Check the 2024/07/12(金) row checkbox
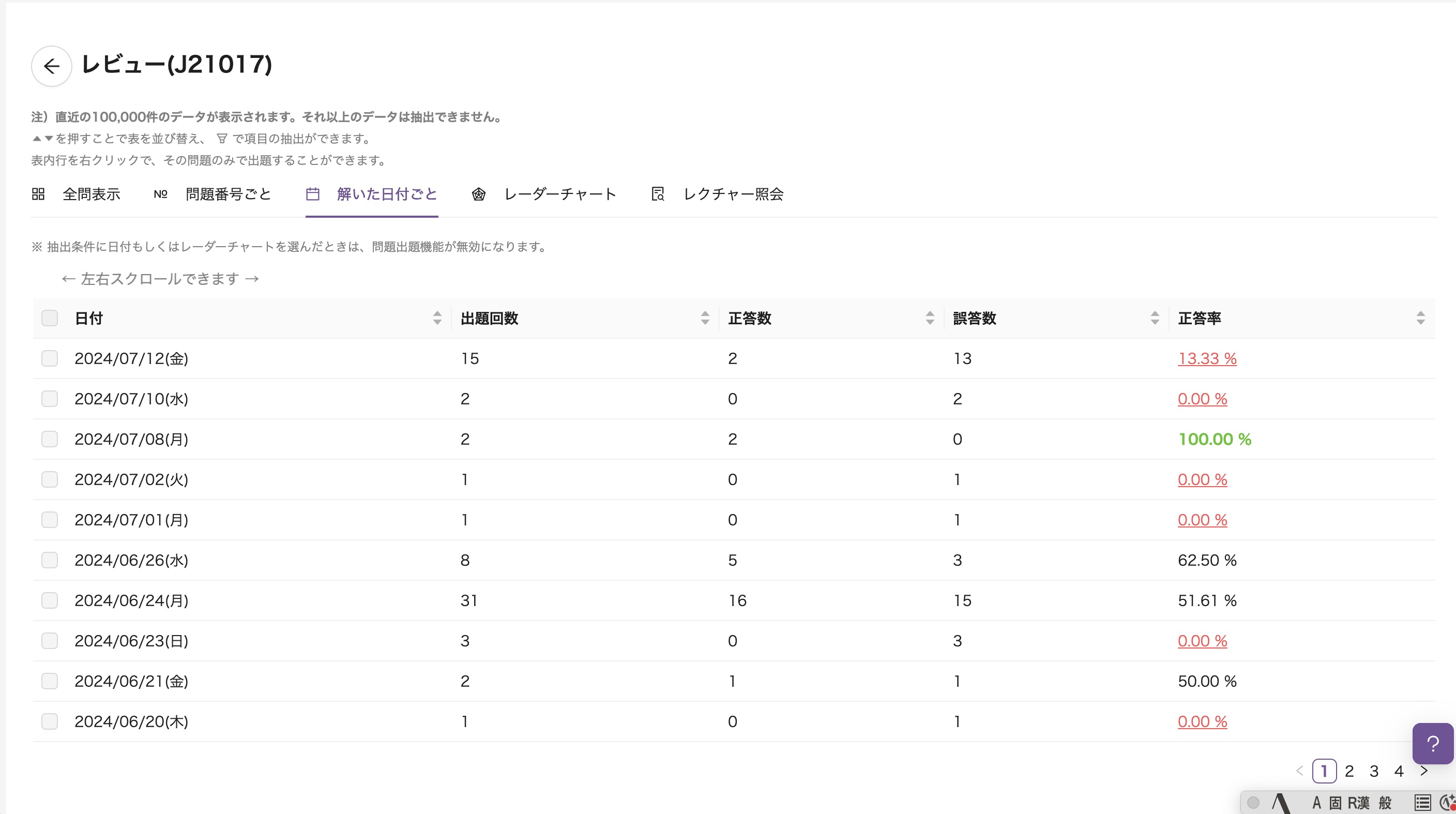This screenshot has height=814, width=1456. [50, 358]
